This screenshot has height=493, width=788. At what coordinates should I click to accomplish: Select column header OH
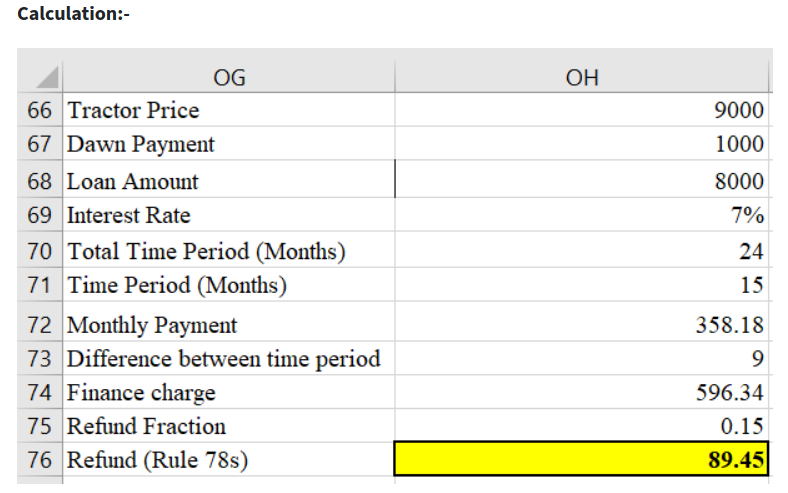tap(582, 78)
